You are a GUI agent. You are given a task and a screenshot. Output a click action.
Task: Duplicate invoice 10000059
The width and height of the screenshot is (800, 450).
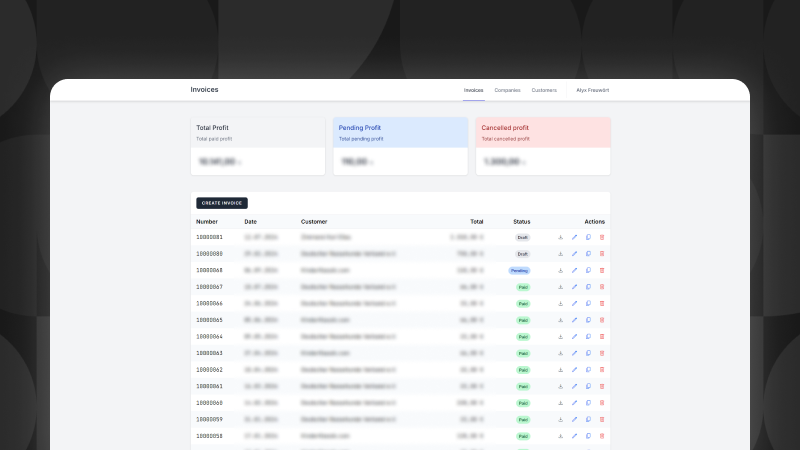(588, 419)
